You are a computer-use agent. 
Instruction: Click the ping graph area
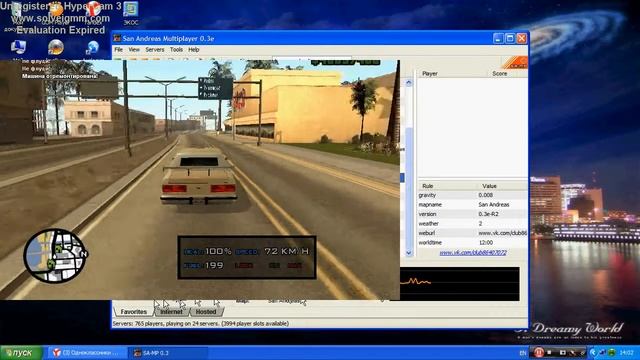(x=460, y=284)
